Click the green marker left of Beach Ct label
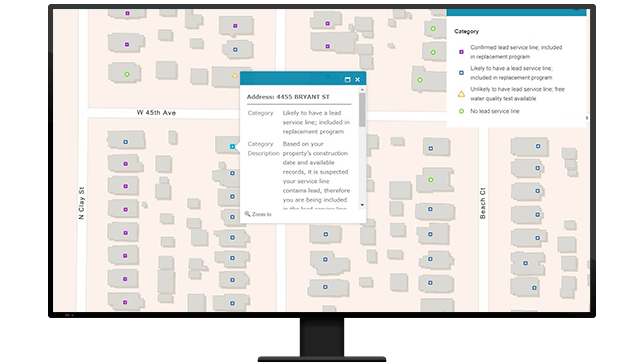The height and width of the screenshot is (362, 644). coord(431,180)
